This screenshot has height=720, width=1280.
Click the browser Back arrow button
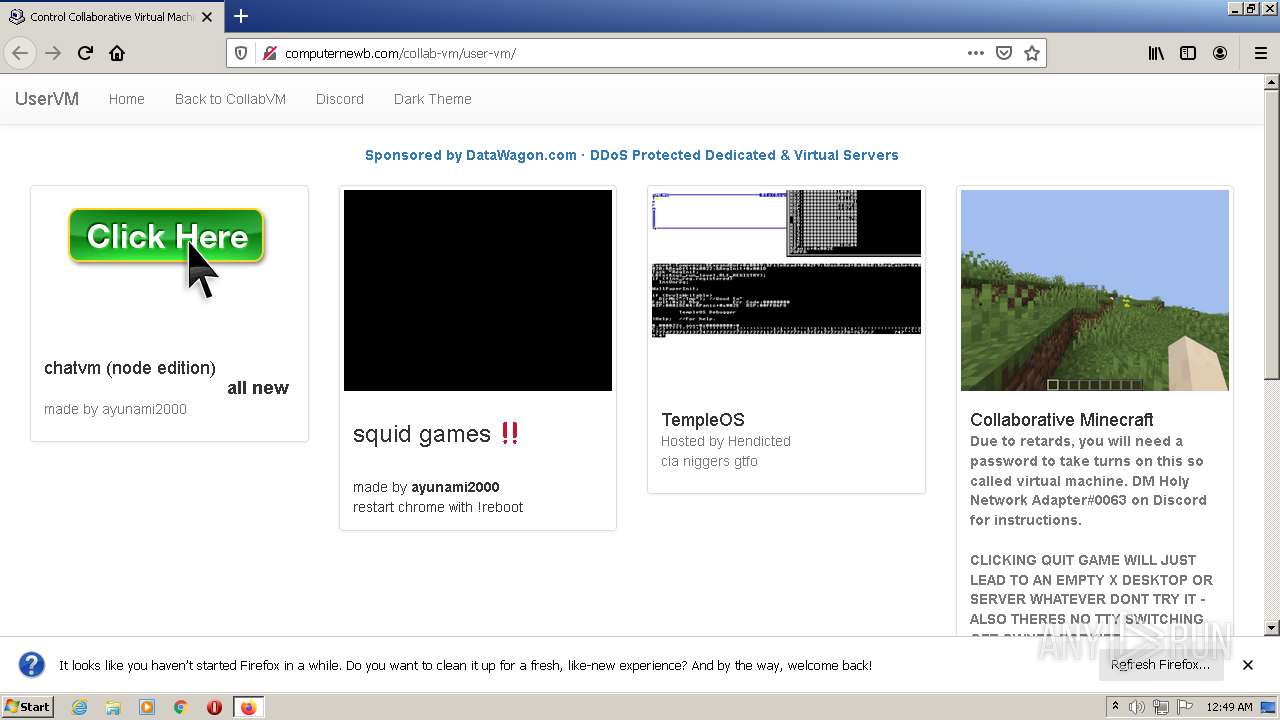(20, 53)
